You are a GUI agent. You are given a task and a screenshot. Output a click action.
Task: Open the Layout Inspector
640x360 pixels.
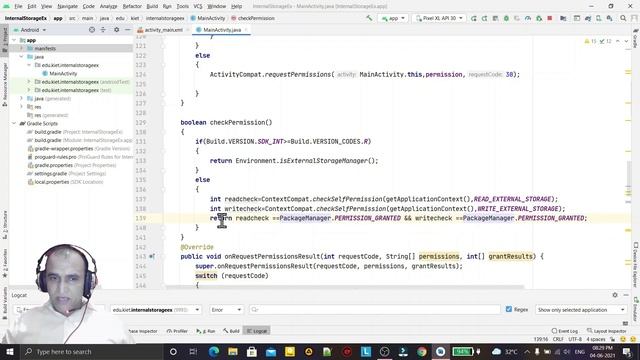[607, 331]
